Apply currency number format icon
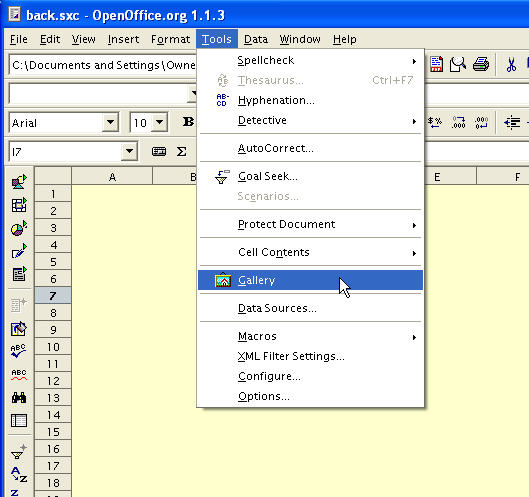The width and height of the screenshot is (529, 497). [x=435, y=122]
